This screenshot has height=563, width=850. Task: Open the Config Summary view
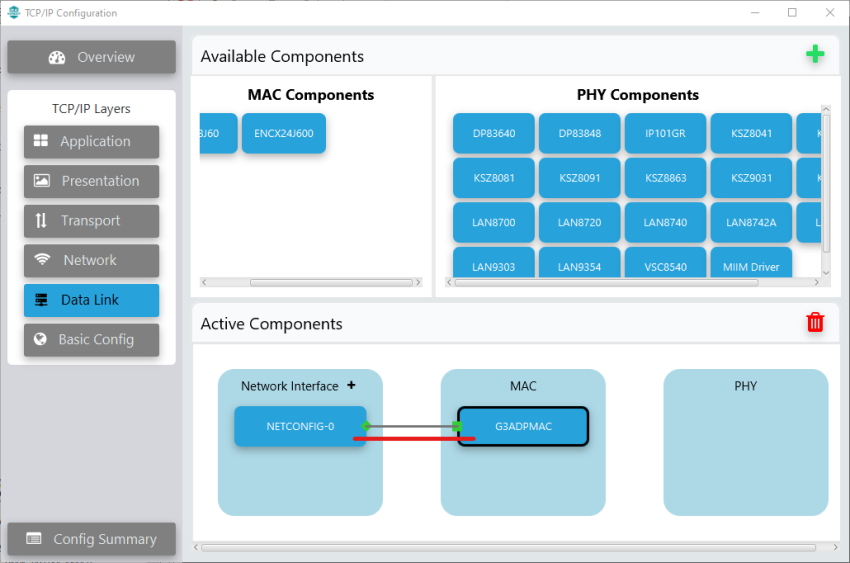tap(92, 539)
